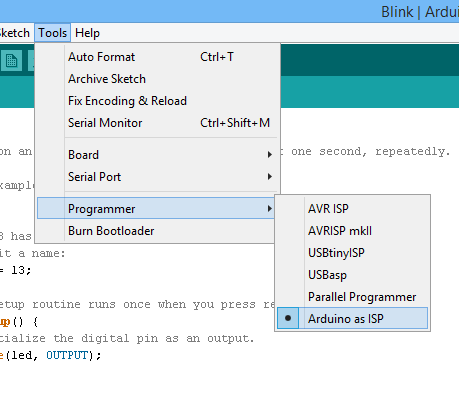Viewport: 459px width, 397px height.
Task: Click the OUTPUT keyword in code
Action: pyautogui.click(x=67, y=355)
